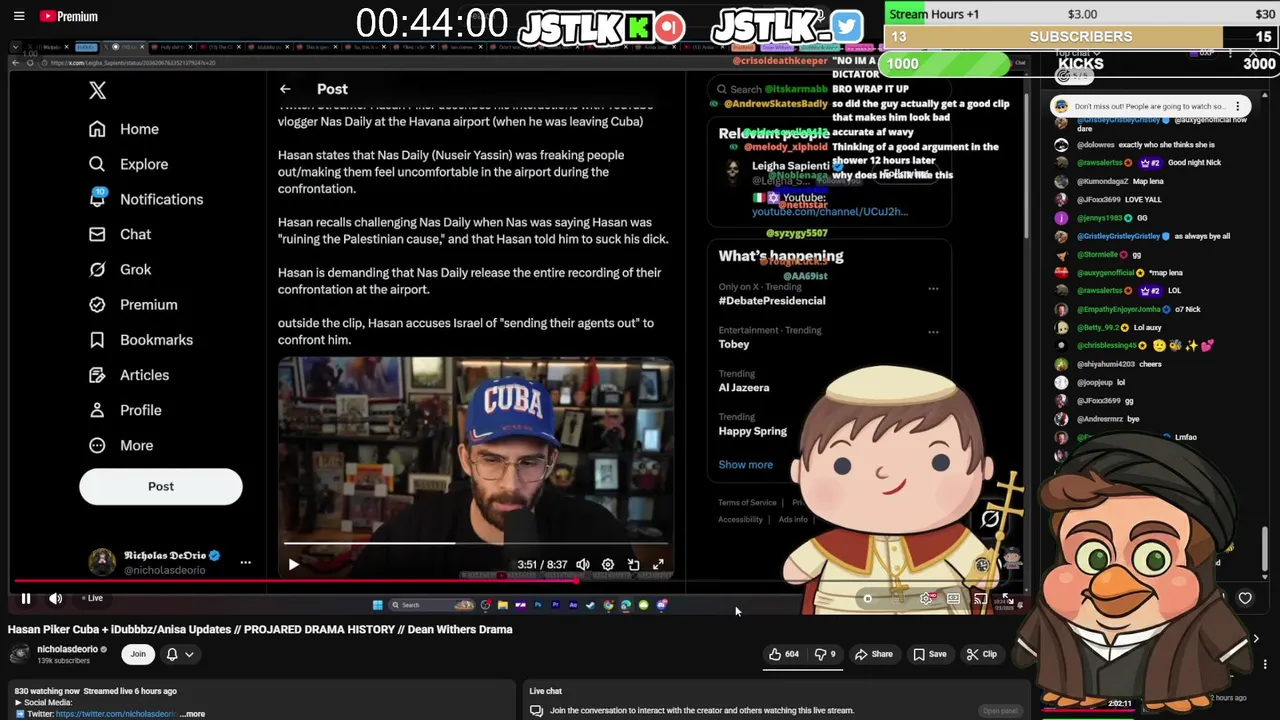Click the More circle icon in X

97,445
